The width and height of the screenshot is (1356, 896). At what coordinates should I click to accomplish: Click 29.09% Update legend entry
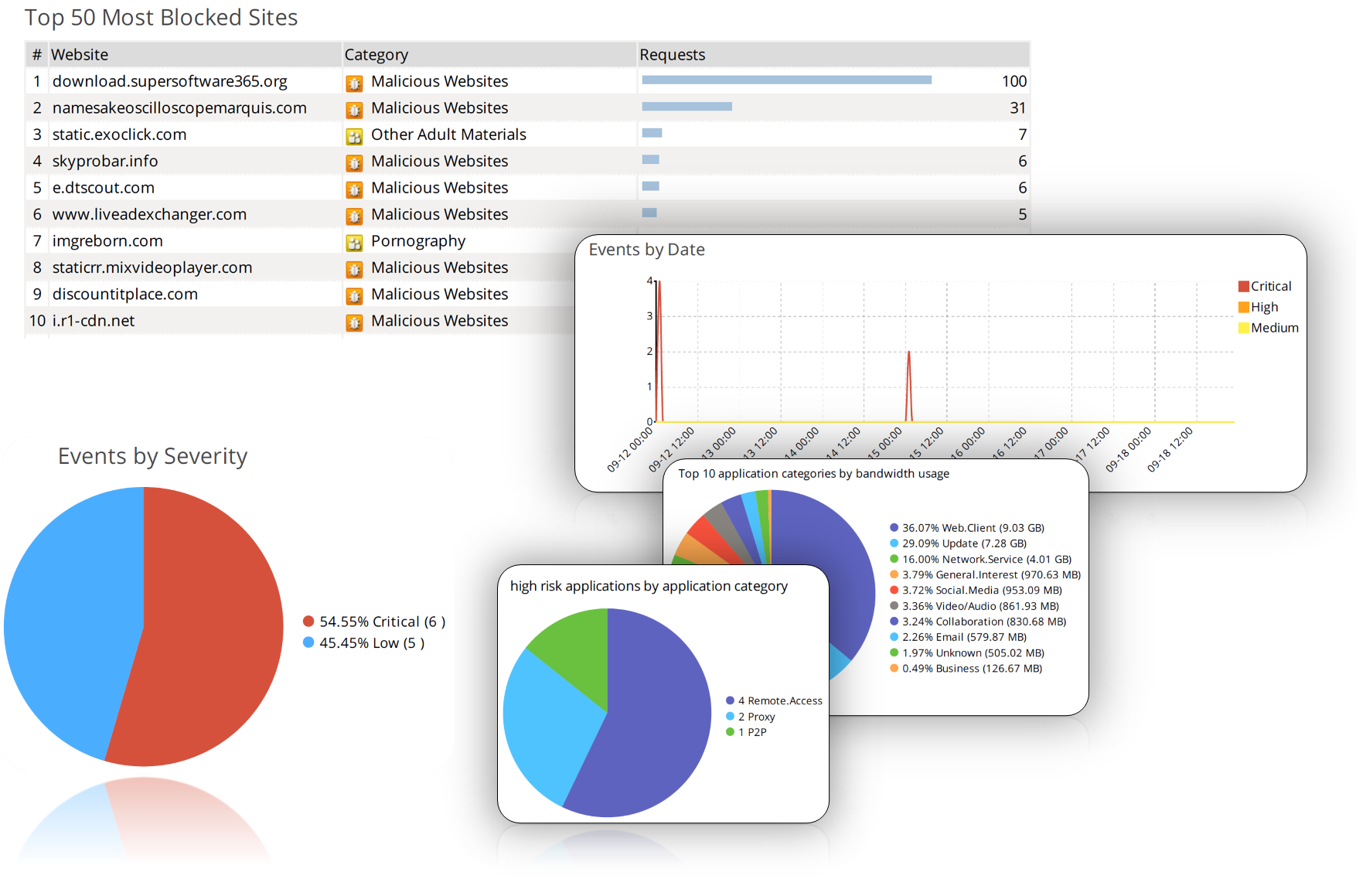[x=958, y=543]
